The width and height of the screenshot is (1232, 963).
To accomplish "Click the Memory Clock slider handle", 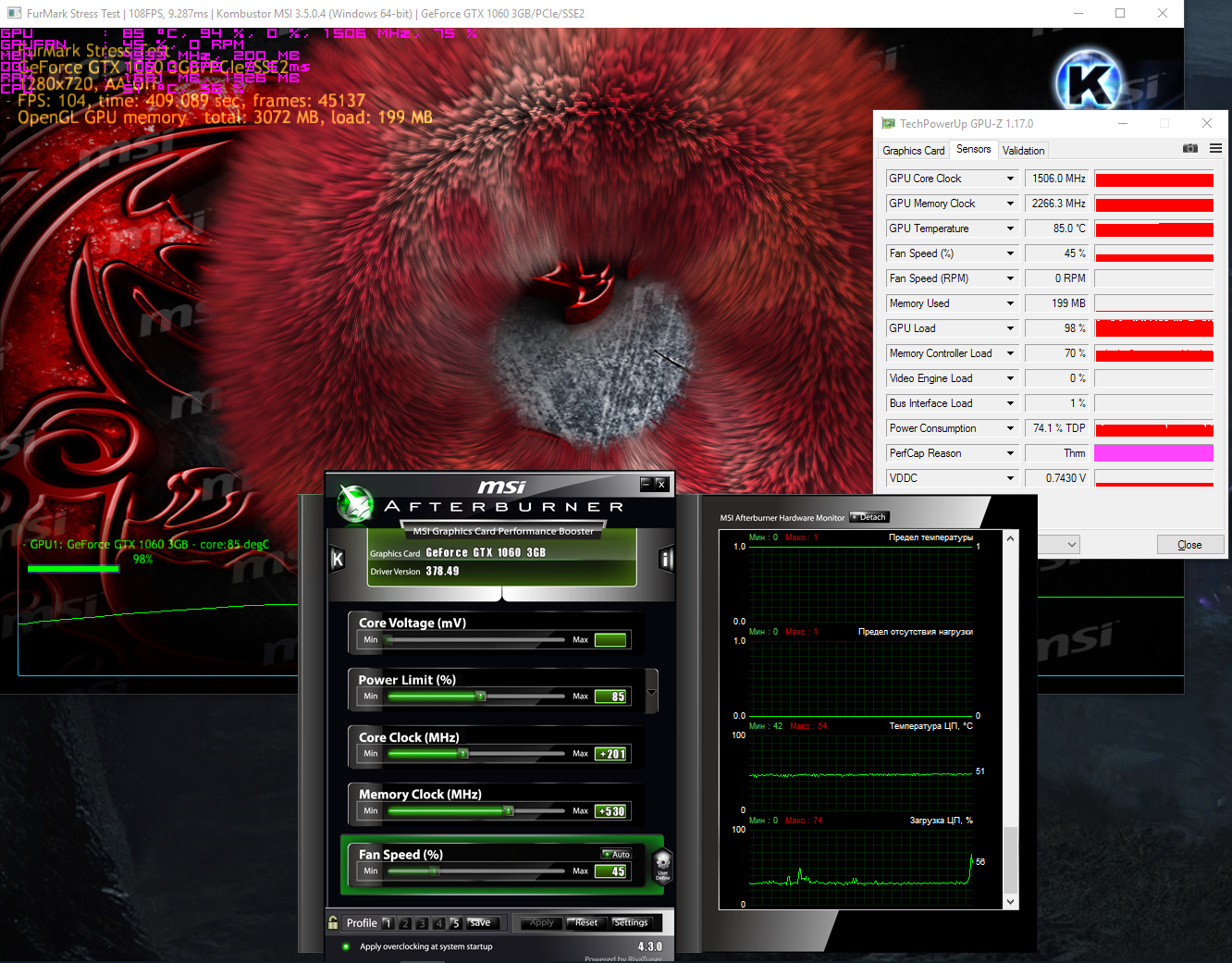I will (x=509, y=810).
